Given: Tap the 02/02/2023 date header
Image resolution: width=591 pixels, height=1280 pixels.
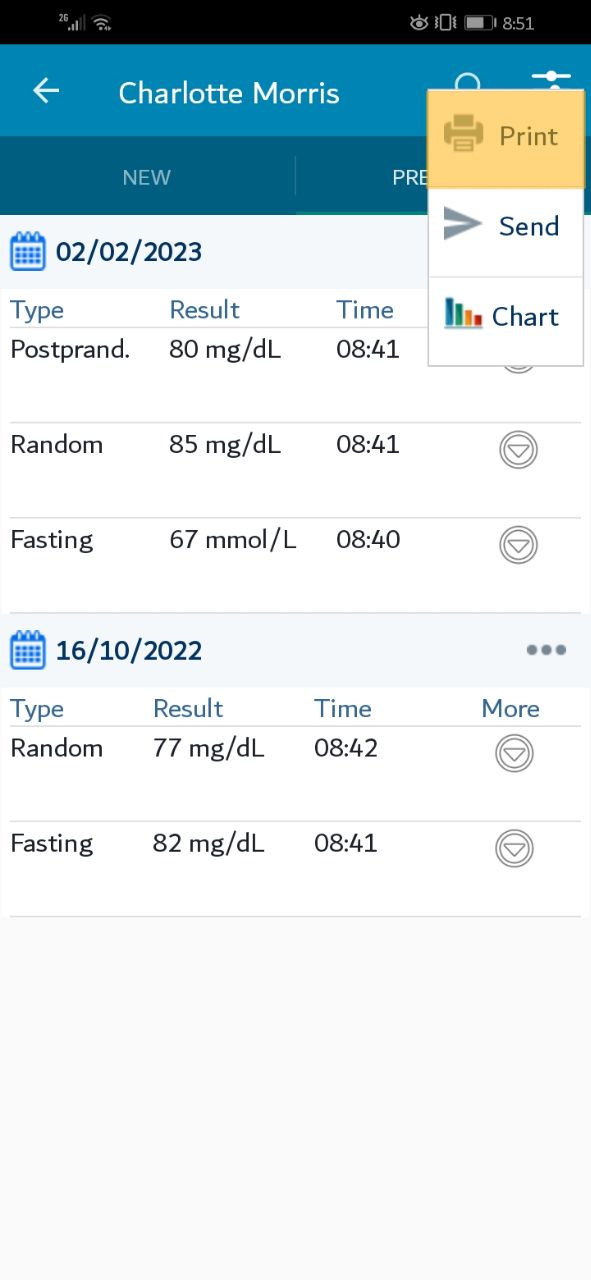Looking at the screenshot, I should (x=129, y=251).
